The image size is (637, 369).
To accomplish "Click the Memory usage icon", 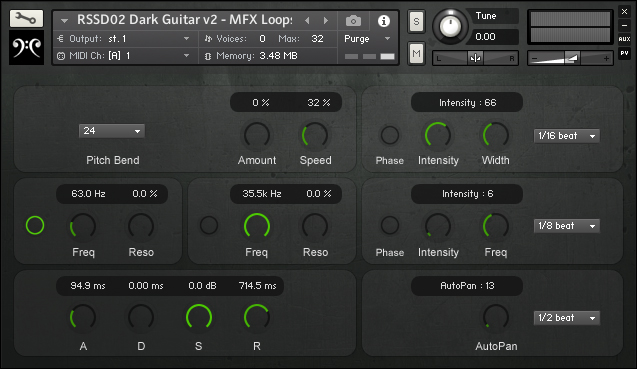I will (x=208, y=56).
